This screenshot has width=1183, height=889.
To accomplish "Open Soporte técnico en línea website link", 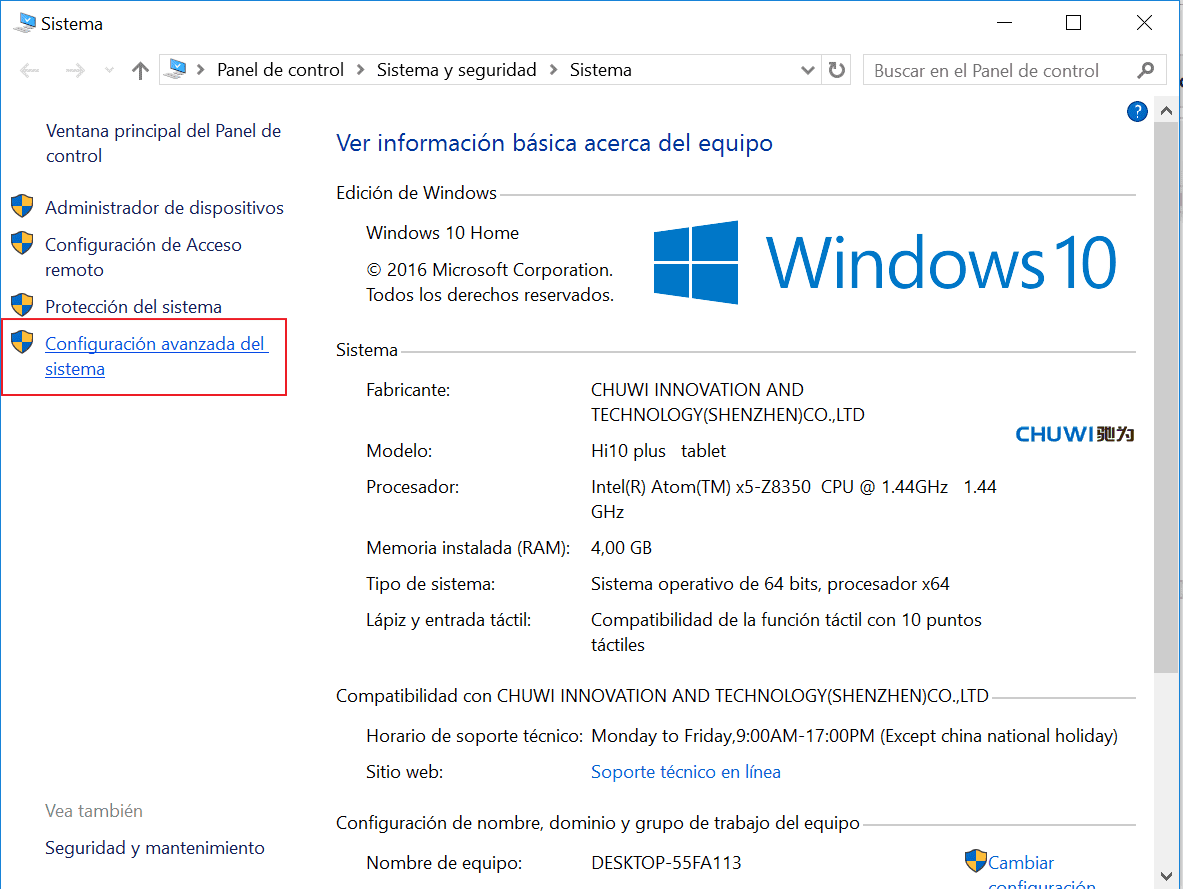I will [686, 771].
